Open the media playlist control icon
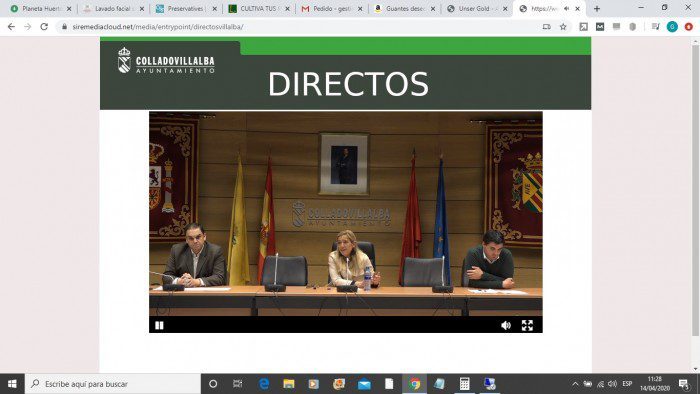The width and height of the screenshot is (700, 394). coord(655,27)
